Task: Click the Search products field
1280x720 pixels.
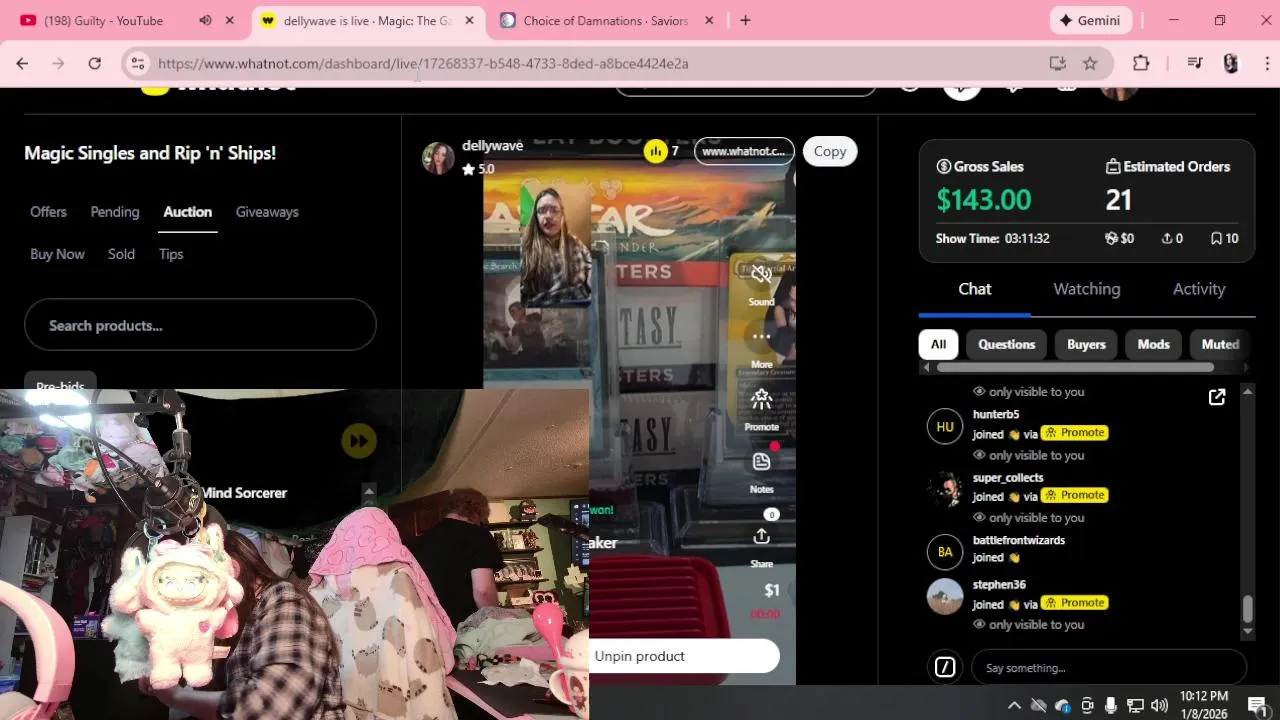Action: pyautogui.click(x=200, y=325)
